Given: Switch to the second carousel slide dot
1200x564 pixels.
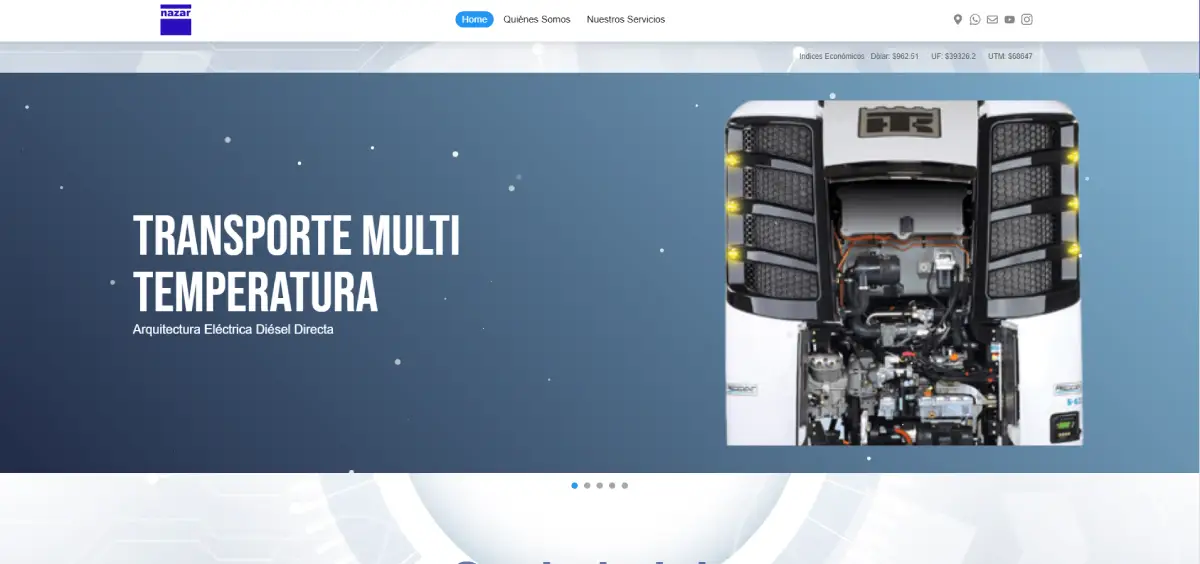Looking at the screenshot, I should pyautogui.click(x=587, y=485).
